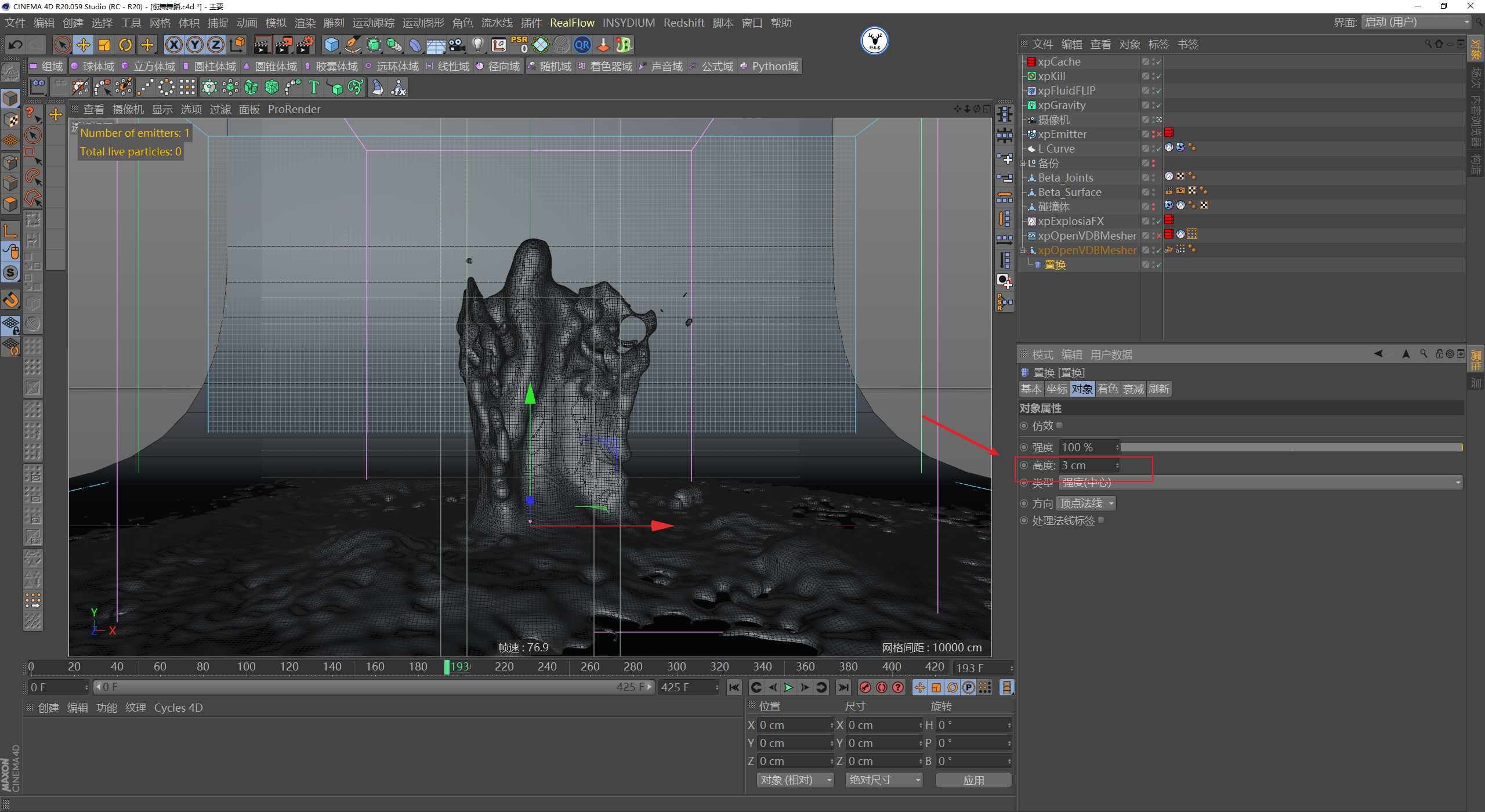Expand the 备份 object tree node

tap(1023, 164)
